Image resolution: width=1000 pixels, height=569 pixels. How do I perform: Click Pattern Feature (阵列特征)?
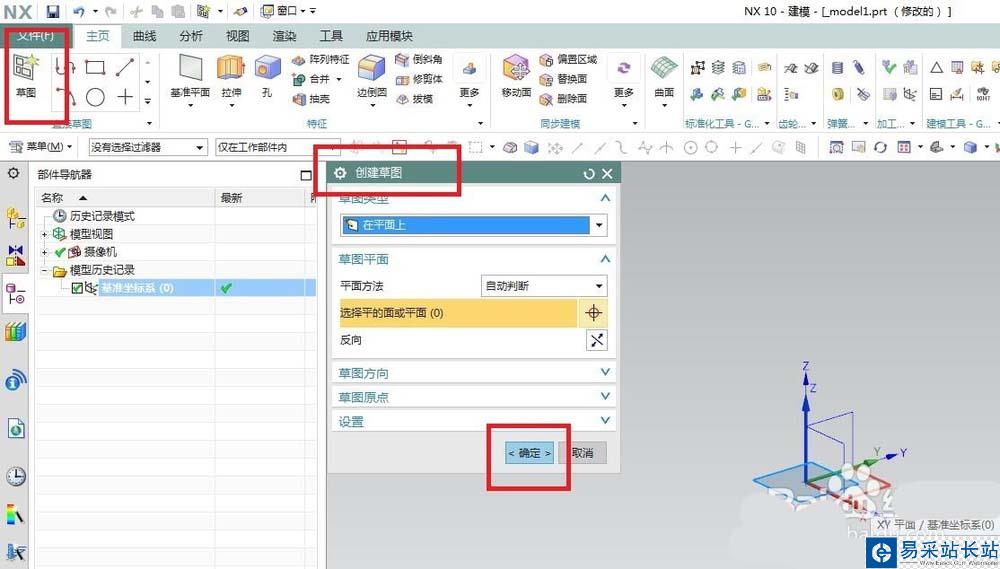[321, 59]
